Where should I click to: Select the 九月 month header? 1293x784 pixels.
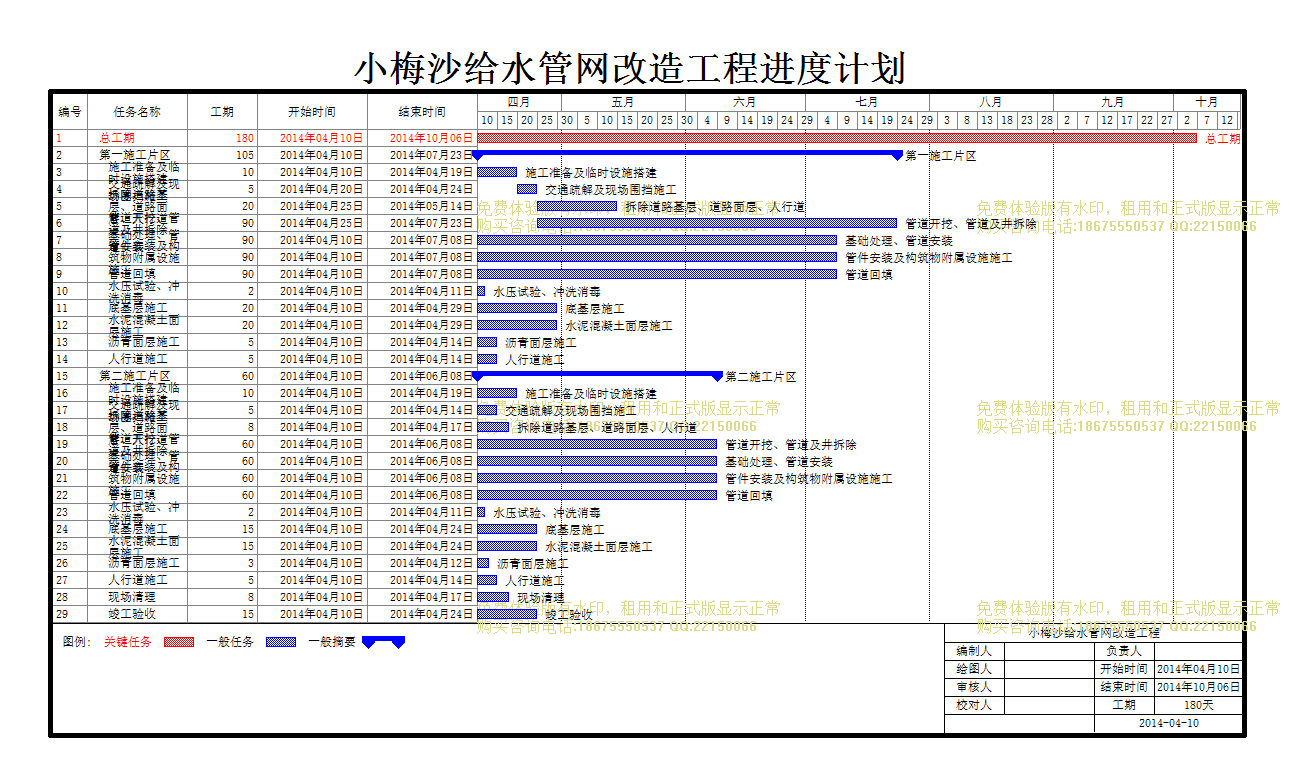pos(1113,102)
